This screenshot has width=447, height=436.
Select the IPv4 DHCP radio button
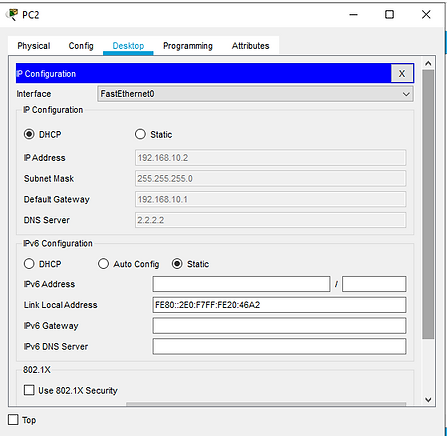click(x=29, y=134)
